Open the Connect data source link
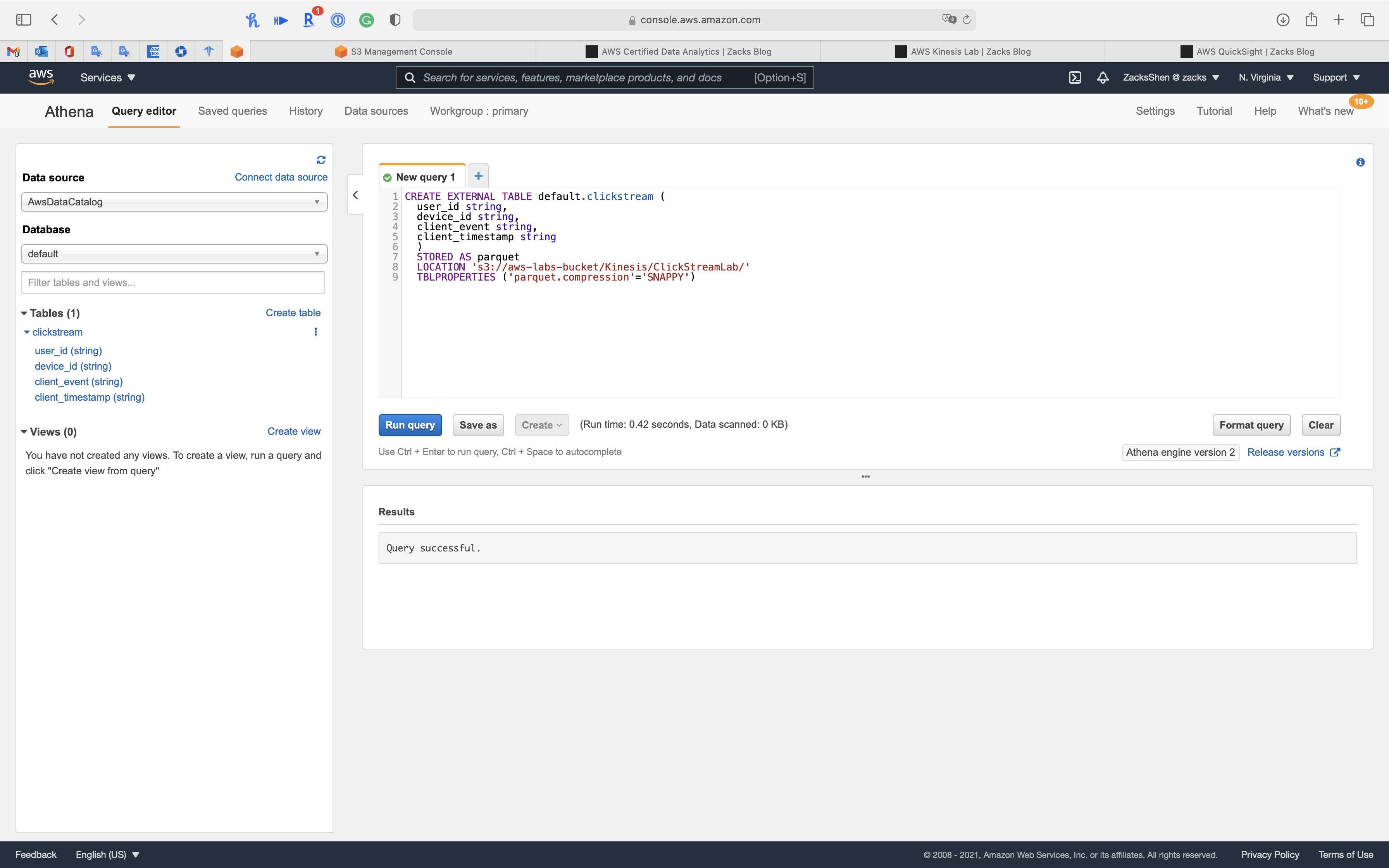This screenshot has height=868, width=1389. (281, 177)
